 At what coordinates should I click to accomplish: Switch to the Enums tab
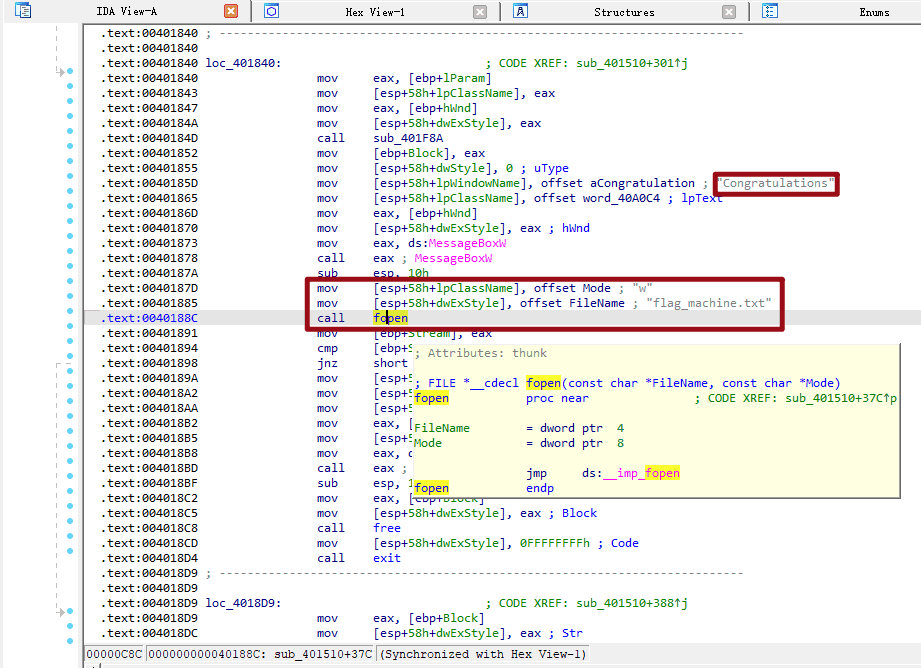[874, 12]
